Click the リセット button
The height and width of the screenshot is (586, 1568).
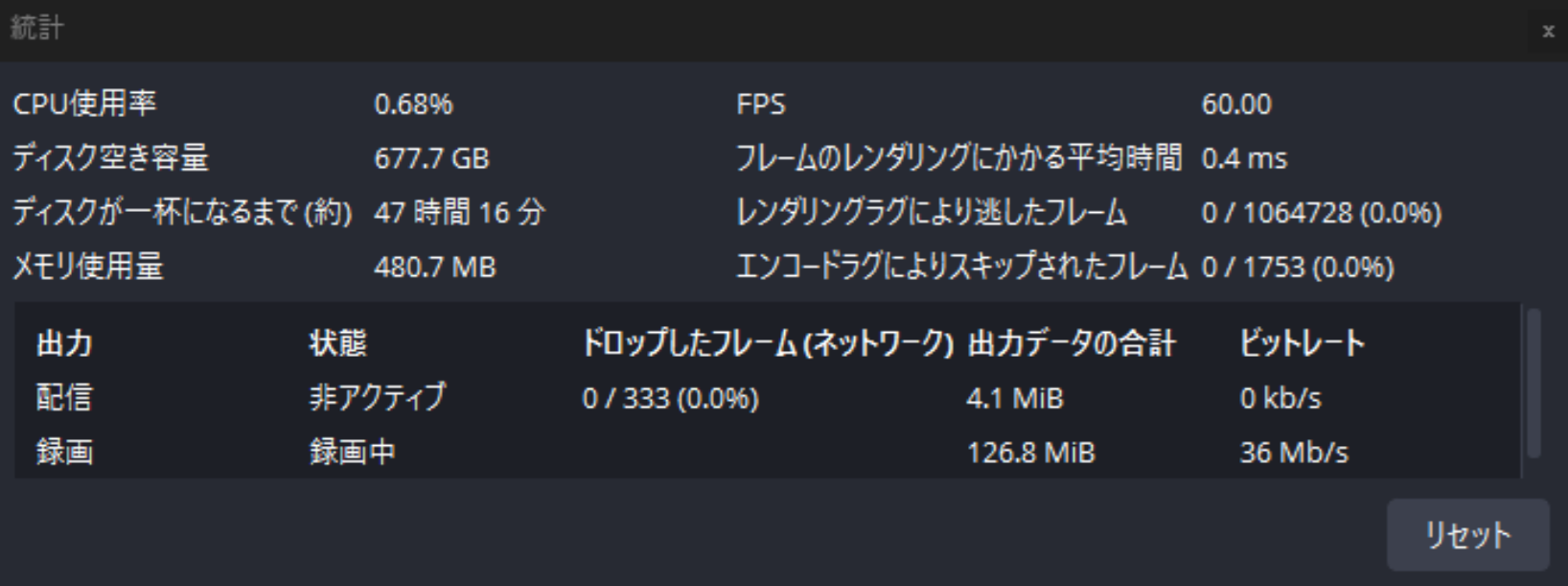(1467, 535)
